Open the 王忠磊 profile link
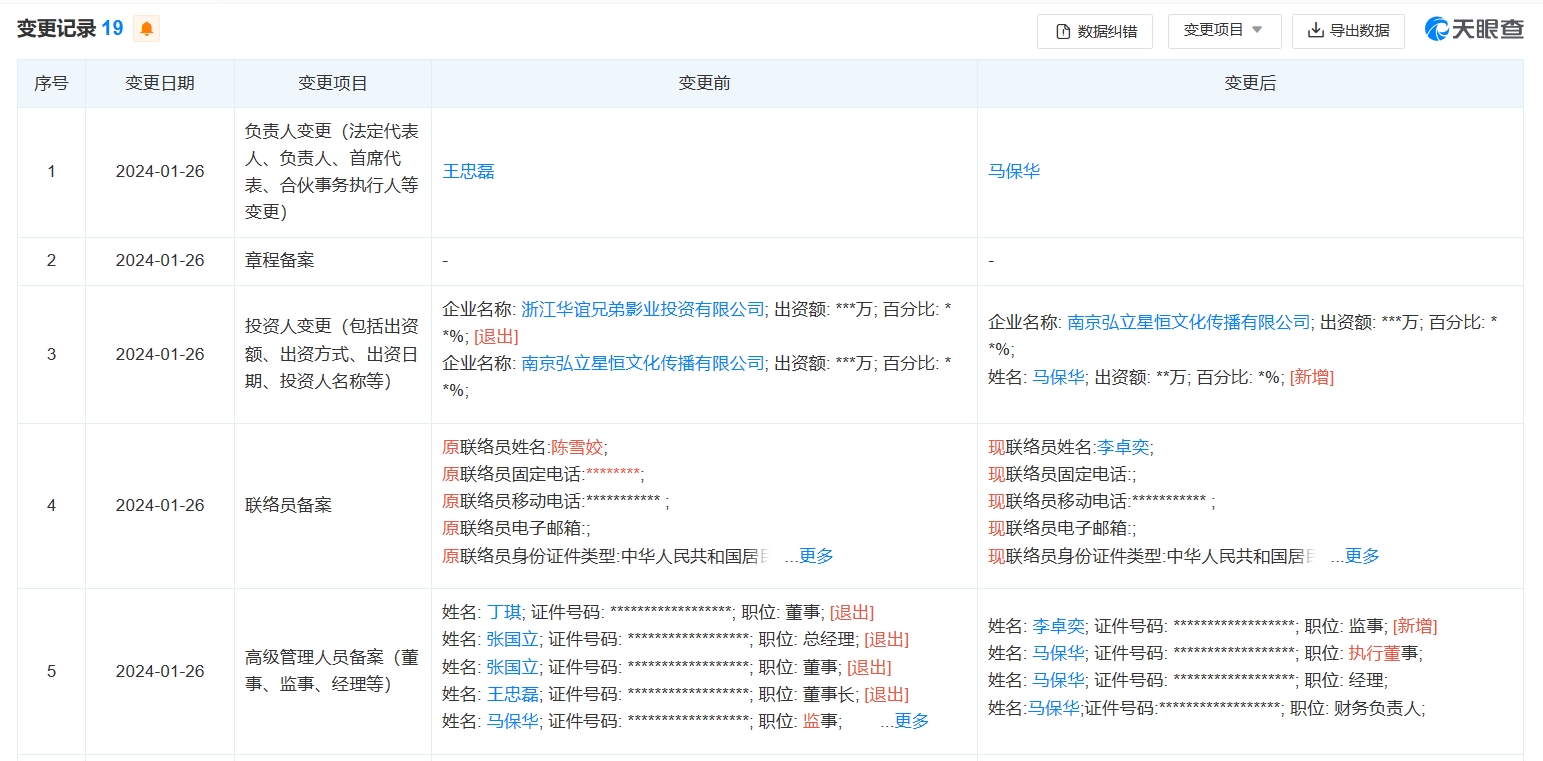Image resolution: width=1543 pixels, height=761 pixels. pyautogui.click(x=468, y=171)
